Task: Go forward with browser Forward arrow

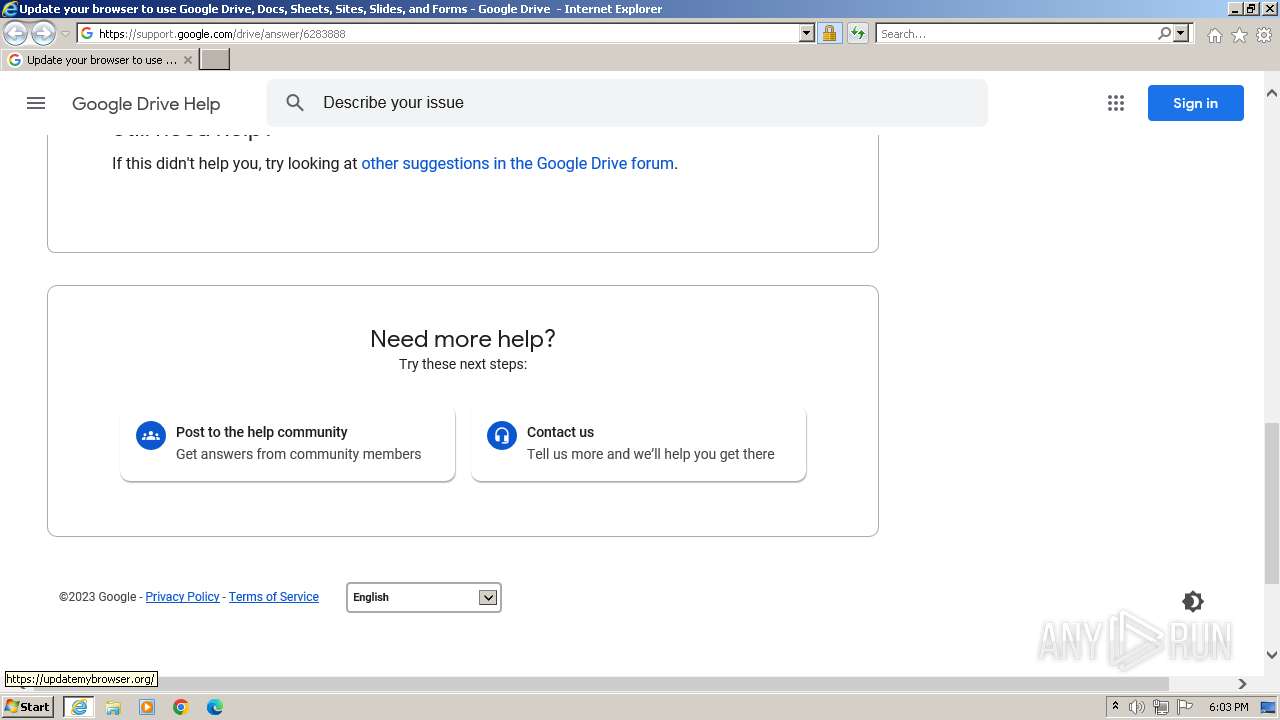Action: [x=43, y=34]
